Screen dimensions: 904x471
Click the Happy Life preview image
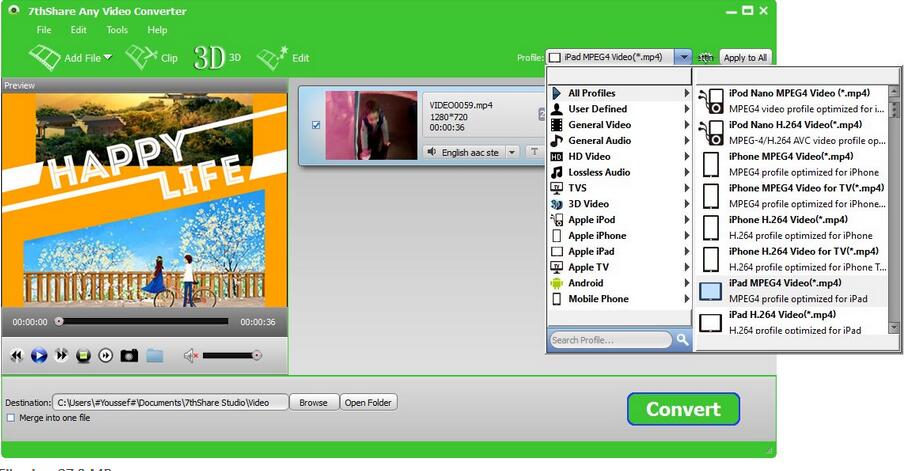coord(144,199)
